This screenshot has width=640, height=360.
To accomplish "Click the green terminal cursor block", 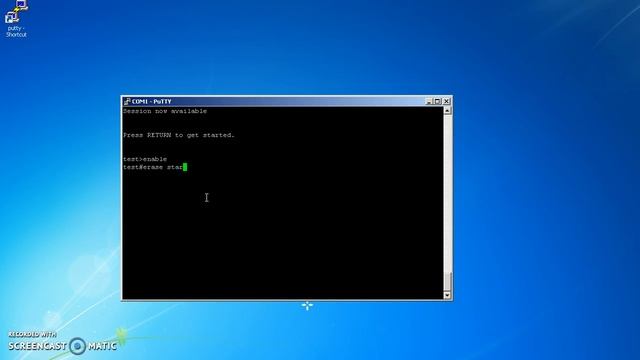I will pyautogui.click(x=185, y=167).
